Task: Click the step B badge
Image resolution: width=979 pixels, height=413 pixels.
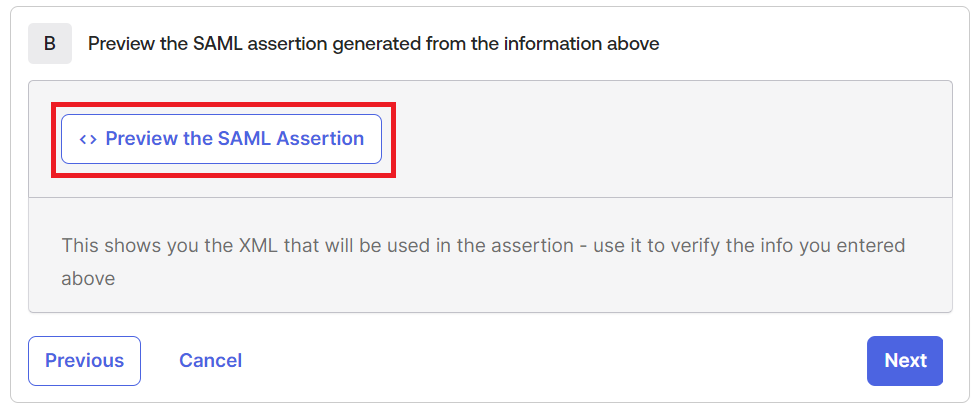Action: tap(50, 44)
